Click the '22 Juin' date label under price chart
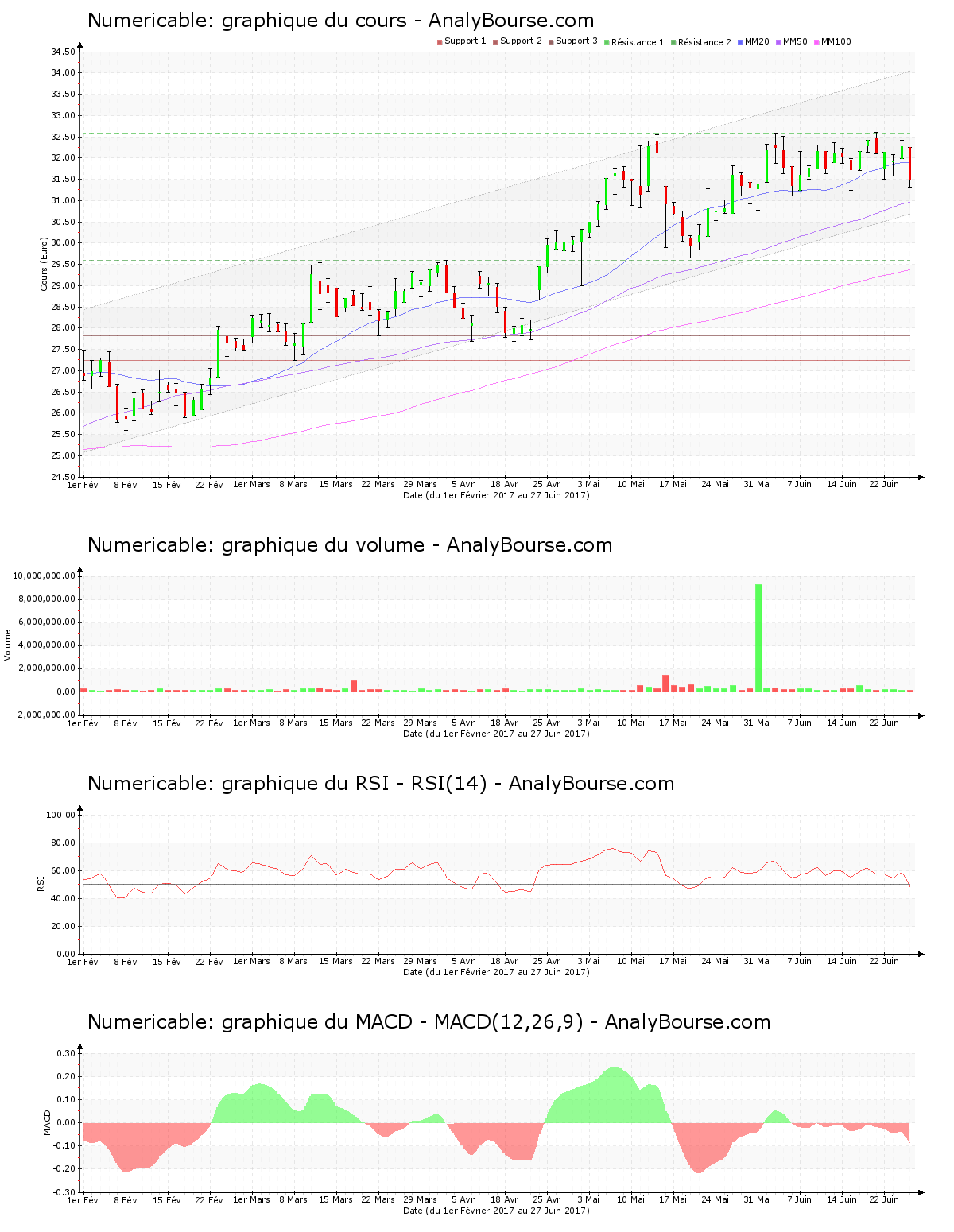Image resolution: width=954 pixels, height=1232 pixels. tap(884, 484)
